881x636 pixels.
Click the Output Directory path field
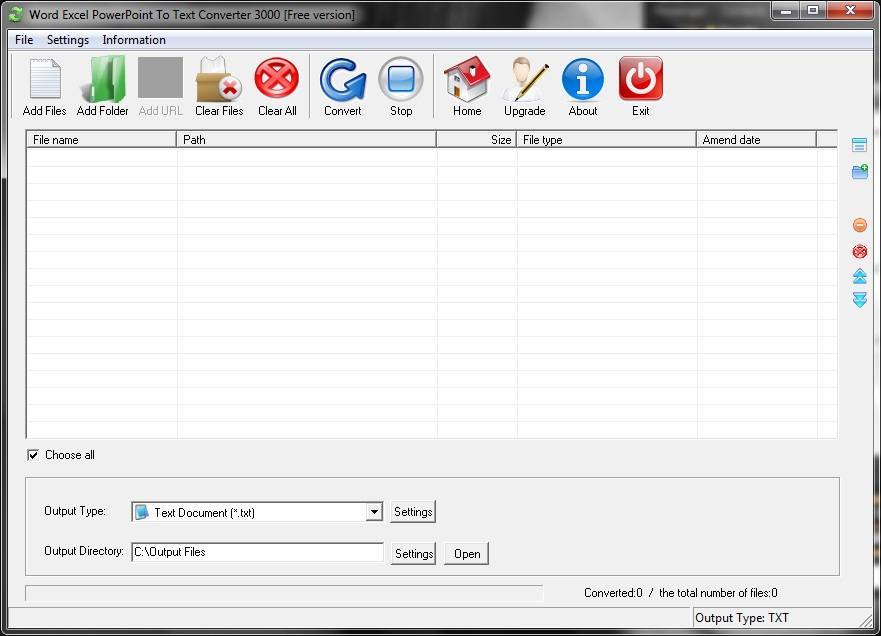[x=257, y=552]
